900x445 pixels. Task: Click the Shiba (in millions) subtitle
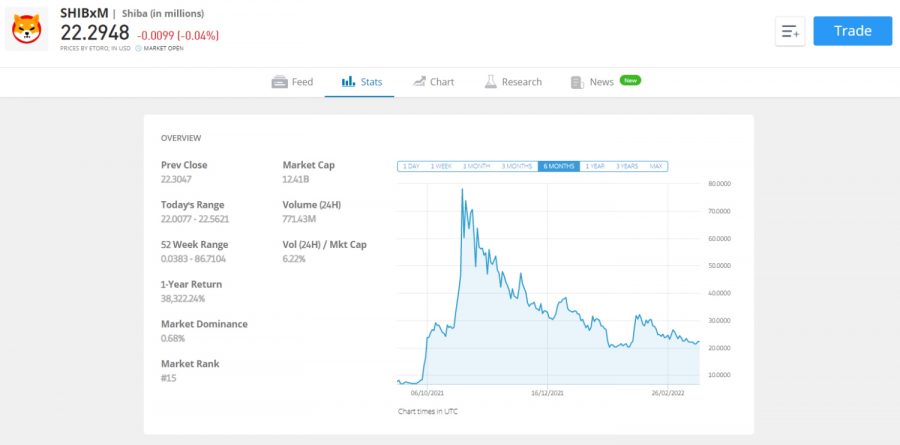coord(162,14)
